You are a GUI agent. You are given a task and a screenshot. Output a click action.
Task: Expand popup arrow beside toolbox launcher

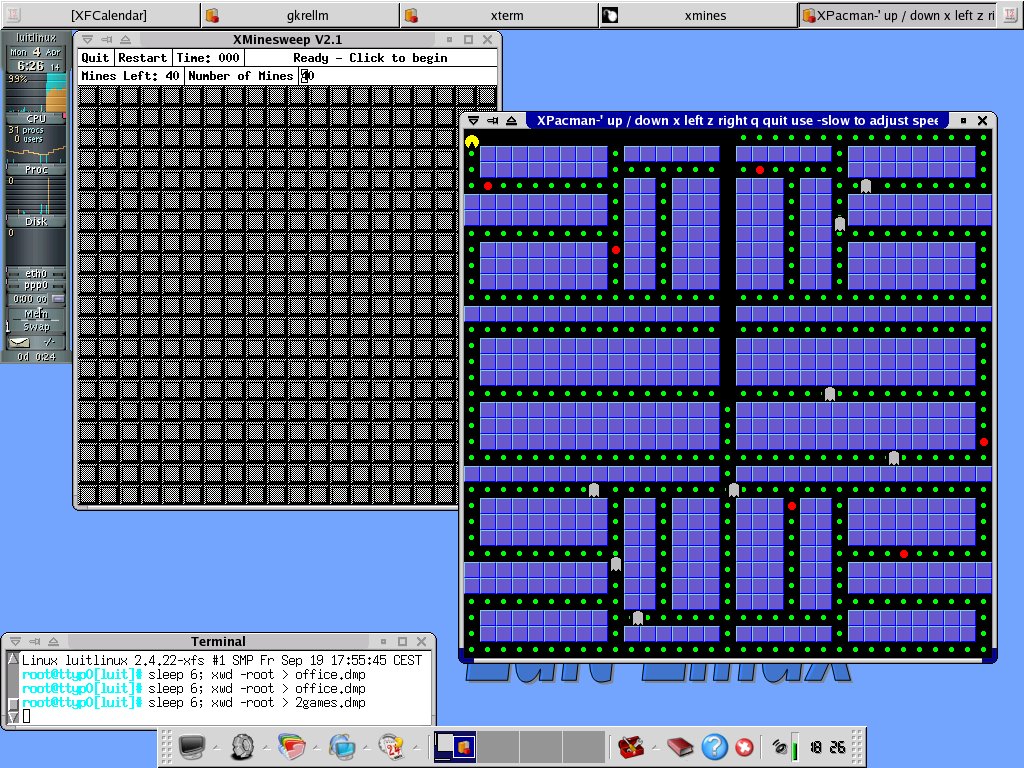(x=655, y=748)
